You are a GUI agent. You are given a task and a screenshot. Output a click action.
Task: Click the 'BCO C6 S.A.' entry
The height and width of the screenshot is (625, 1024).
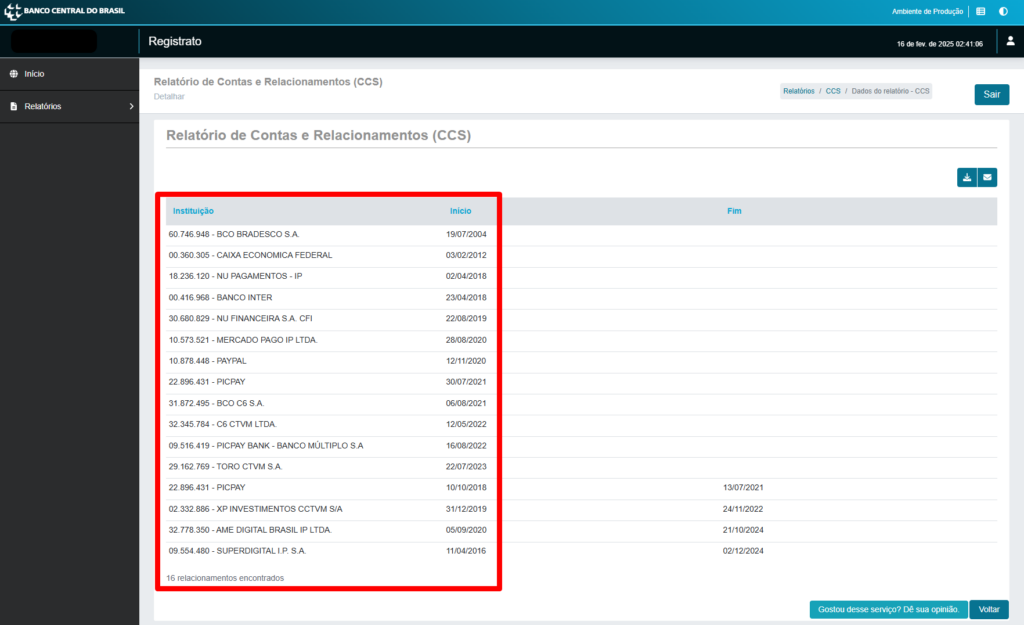point(216,403)
